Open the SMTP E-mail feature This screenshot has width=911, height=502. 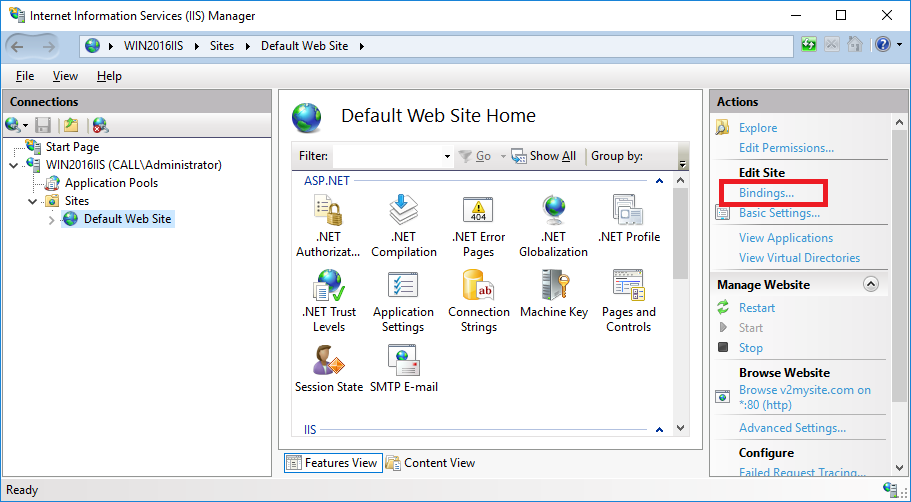click(x=404, y=368)
